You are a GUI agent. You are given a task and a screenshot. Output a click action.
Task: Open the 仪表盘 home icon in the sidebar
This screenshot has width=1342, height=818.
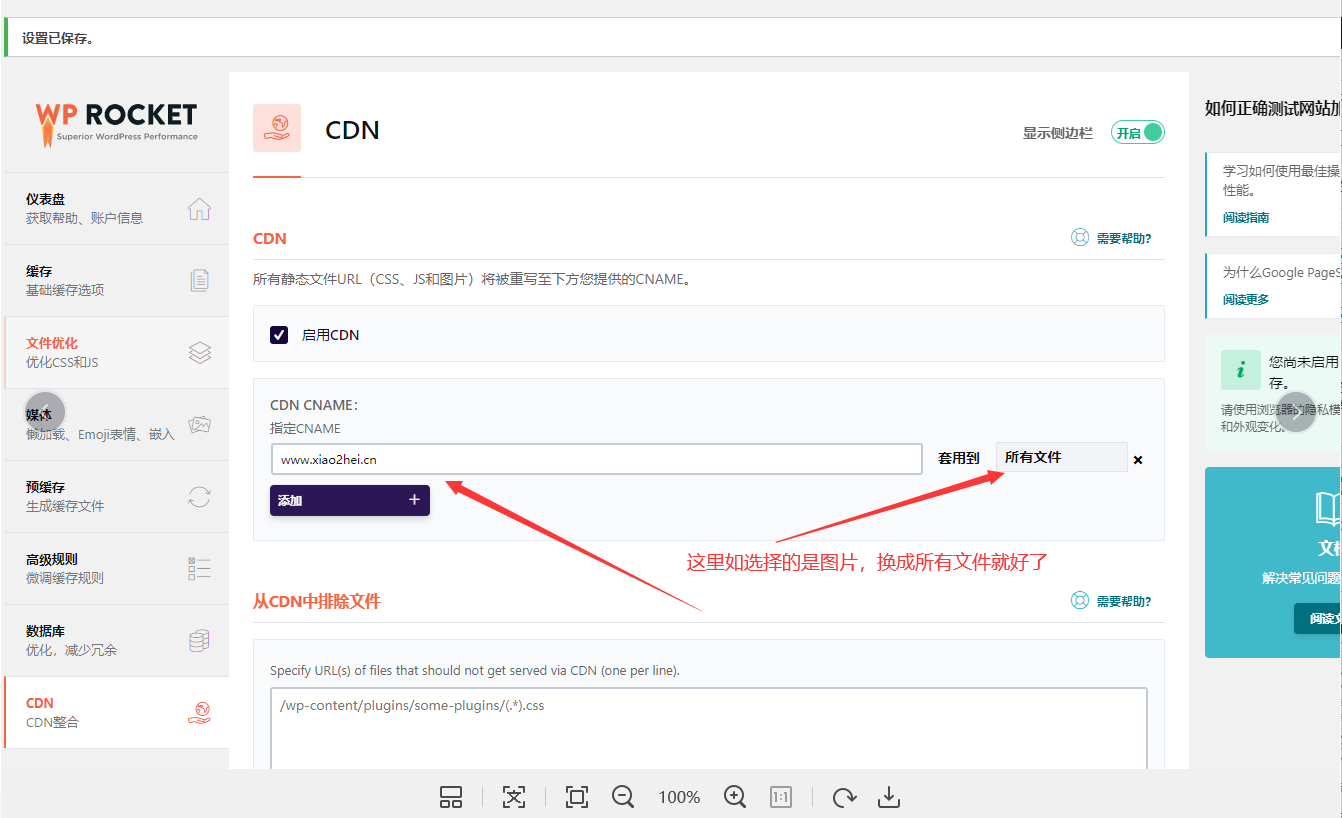click(199, 209)
